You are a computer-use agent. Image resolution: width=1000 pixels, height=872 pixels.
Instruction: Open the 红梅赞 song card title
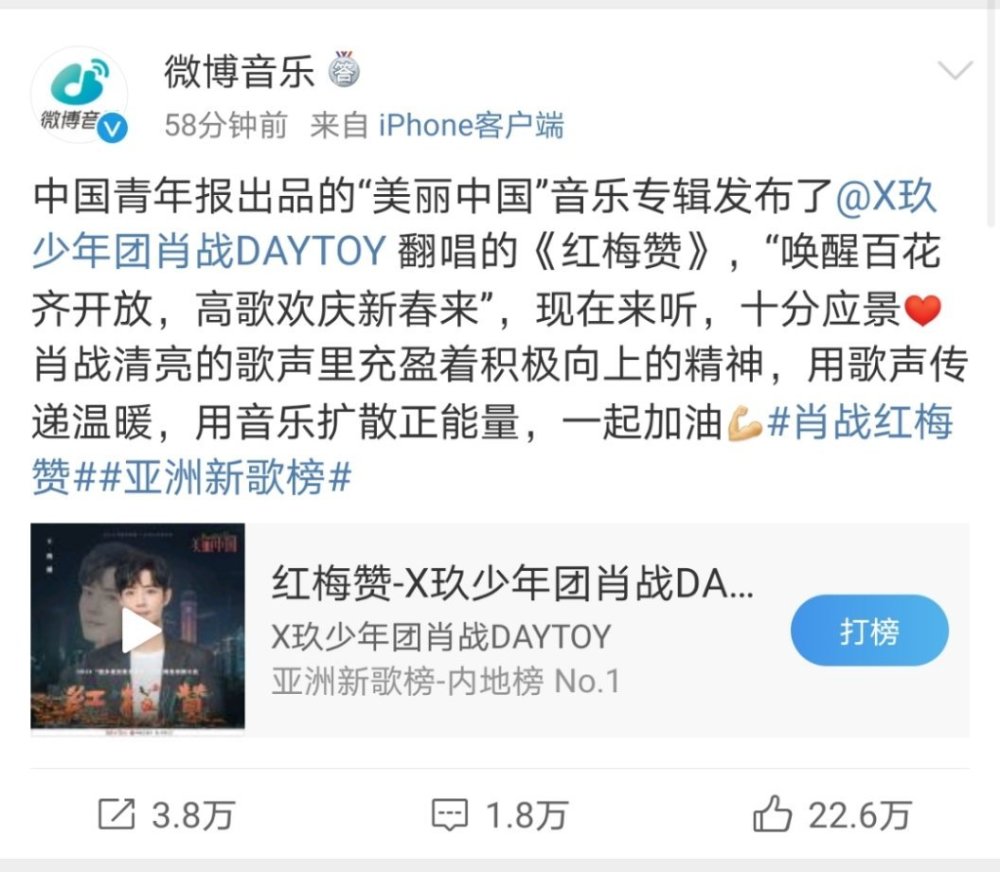pyautogui.click(x=512, y=583)
